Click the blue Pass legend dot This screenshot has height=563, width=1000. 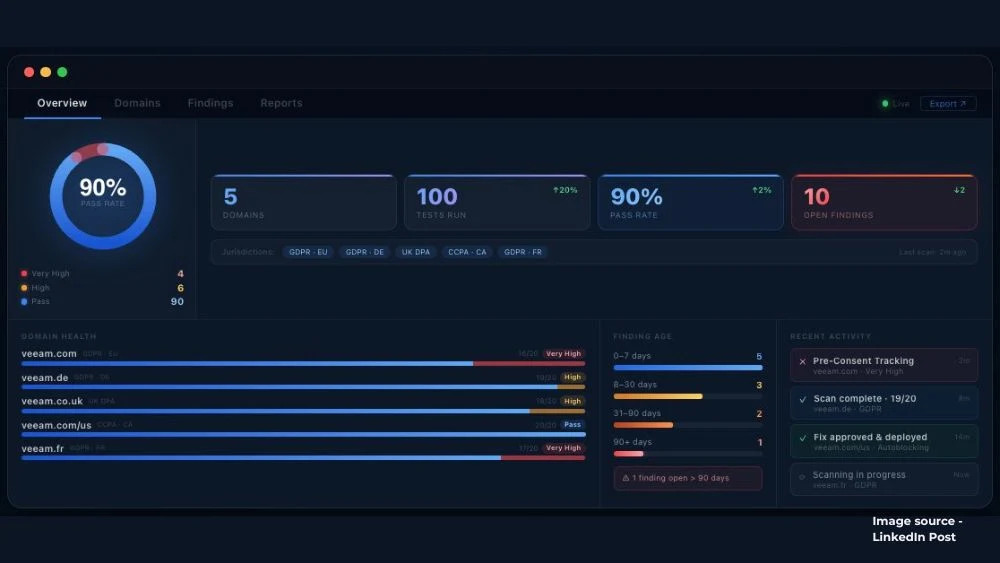24,302
